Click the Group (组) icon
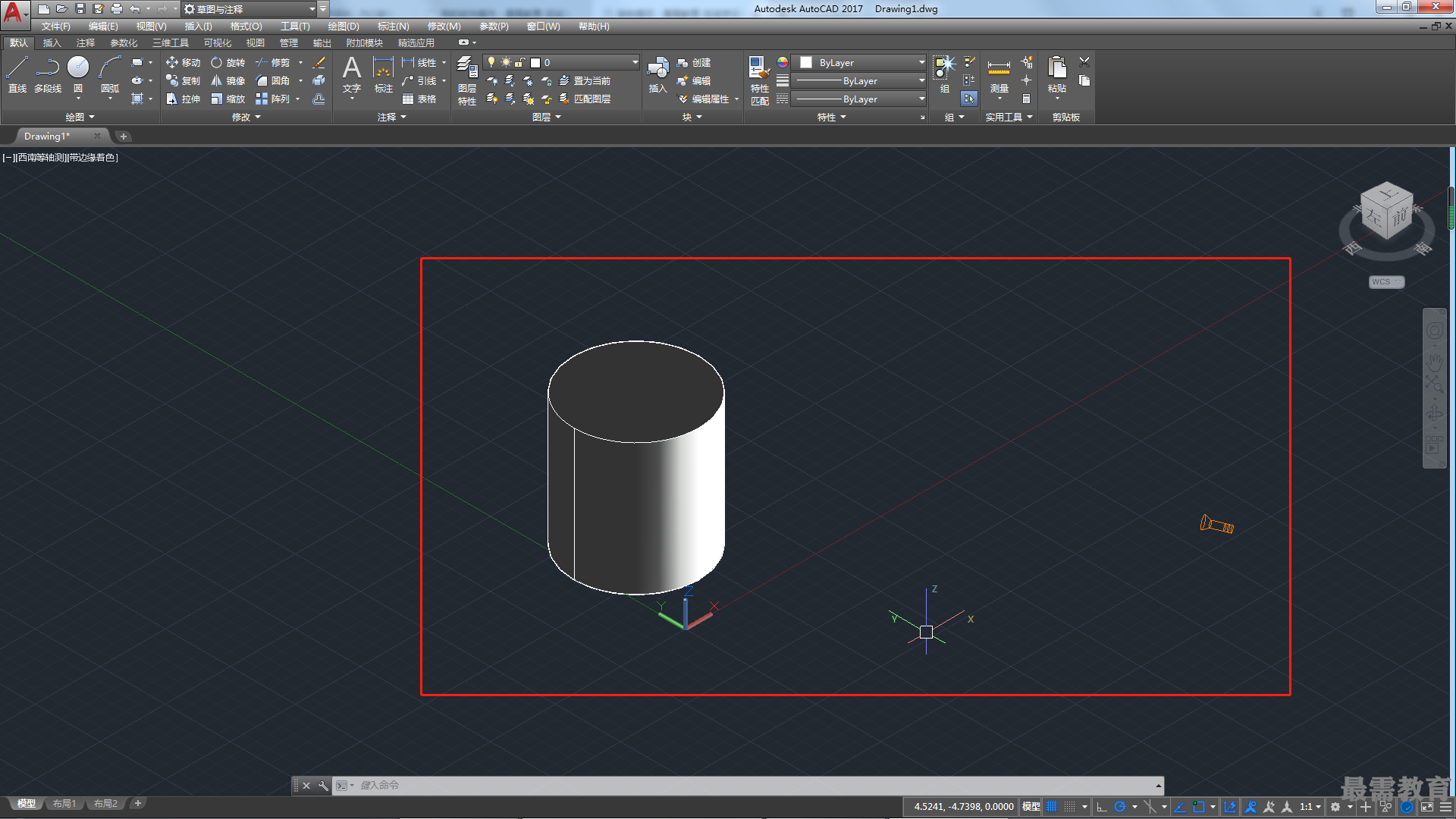Screen dimensions: 1456x819 click(944, 75)
